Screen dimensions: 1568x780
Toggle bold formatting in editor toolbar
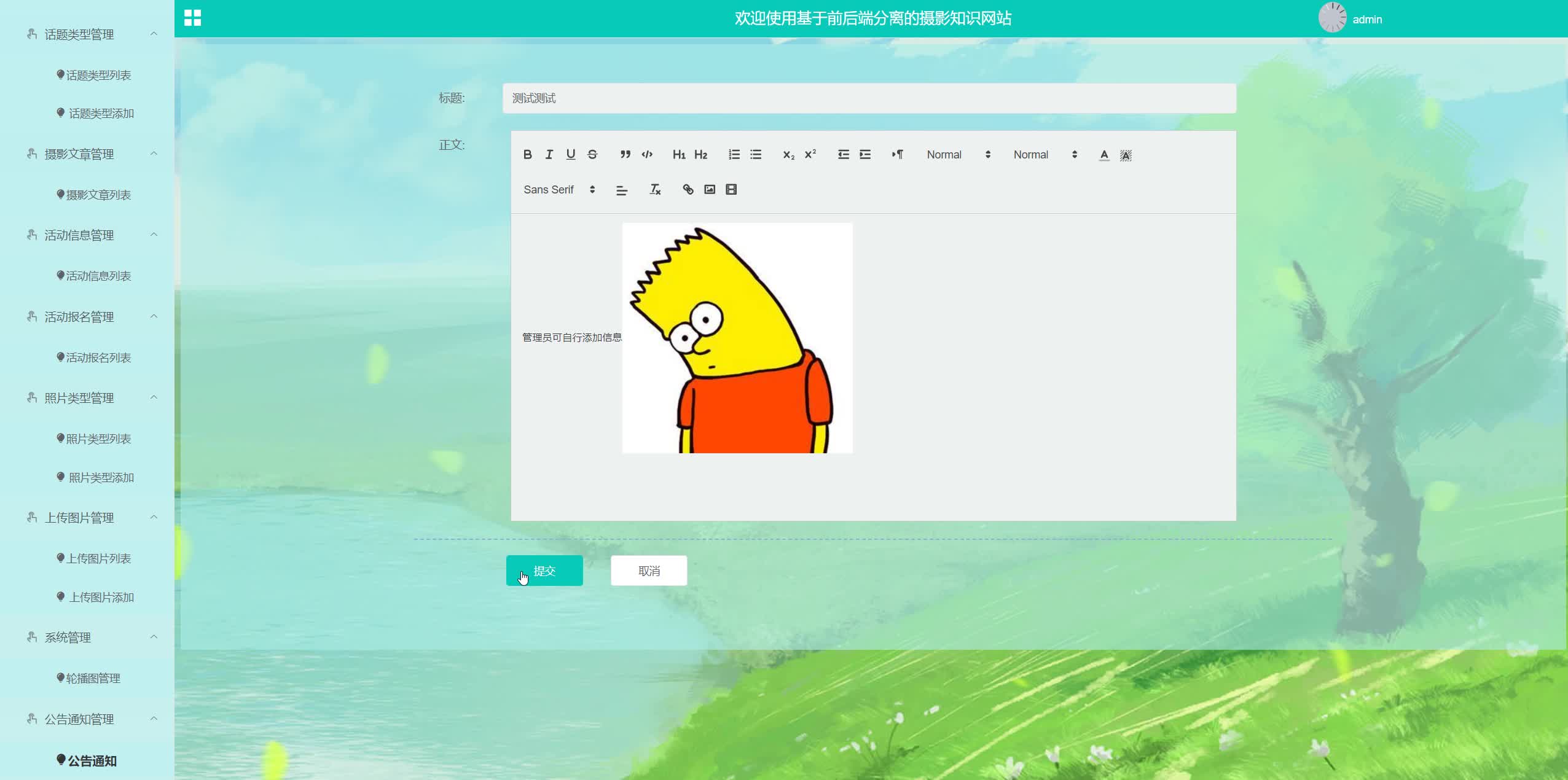(x=527, y=155)
